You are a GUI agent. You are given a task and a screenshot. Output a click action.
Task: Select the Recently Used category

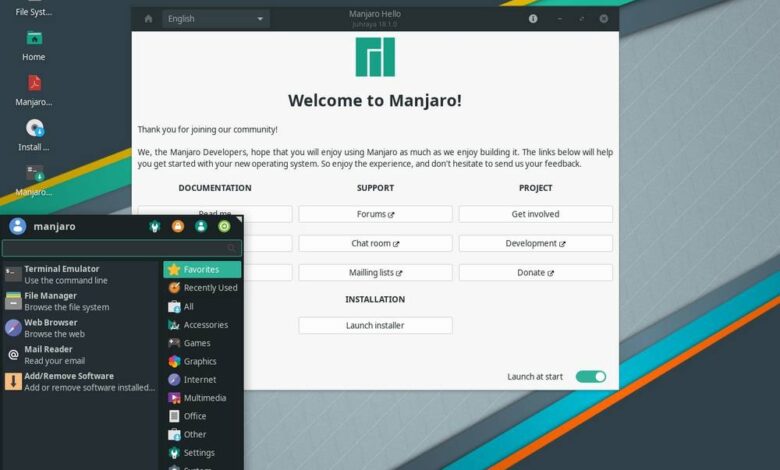[x=202, y=288]
